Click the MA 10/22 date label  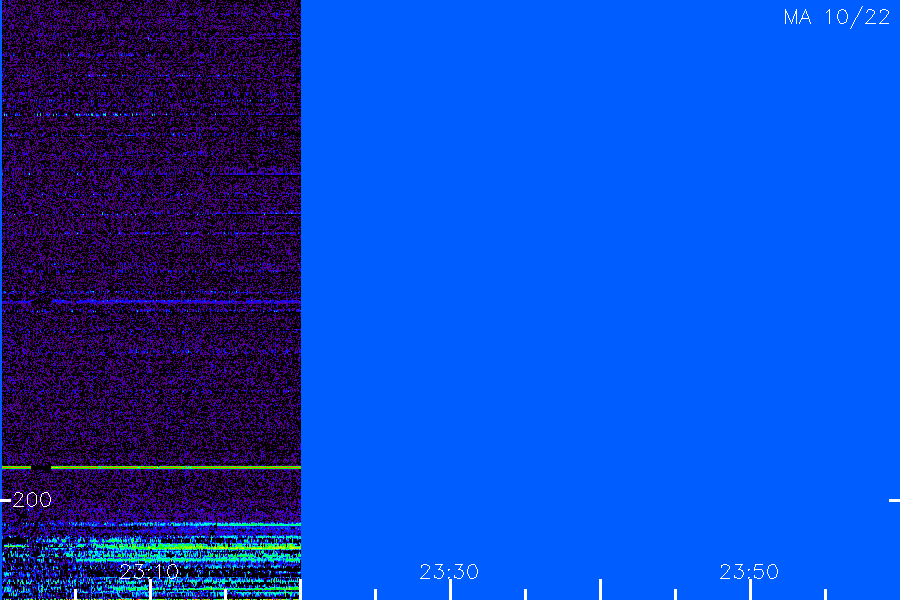pos(837,17)
